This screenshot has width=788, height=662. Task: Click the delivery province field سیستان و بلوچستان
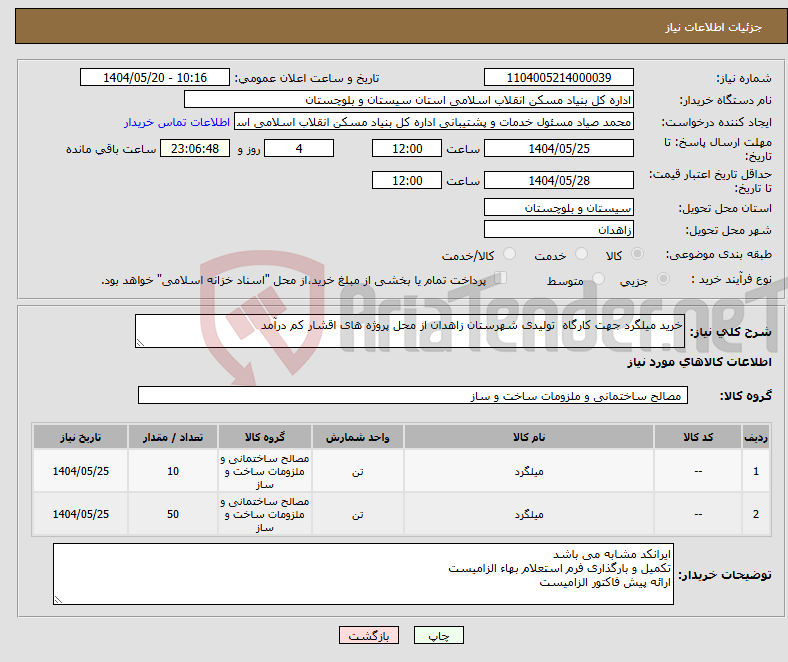pyautogui.click(x=559, y=207)
